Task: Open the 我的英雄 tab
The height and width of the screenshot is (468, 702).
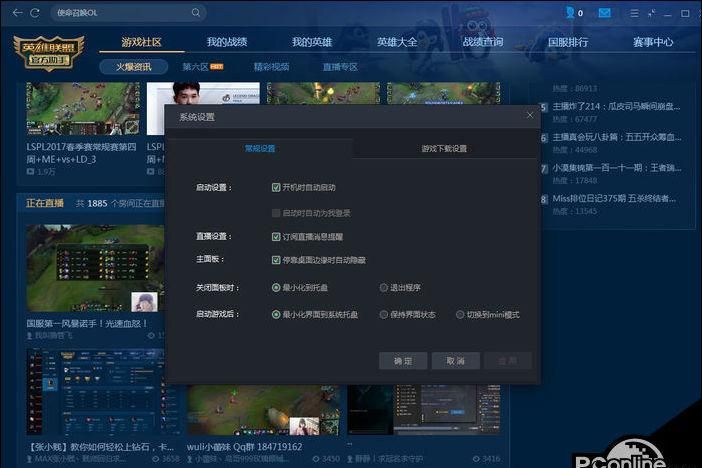Action: click(x=312, y=42)
